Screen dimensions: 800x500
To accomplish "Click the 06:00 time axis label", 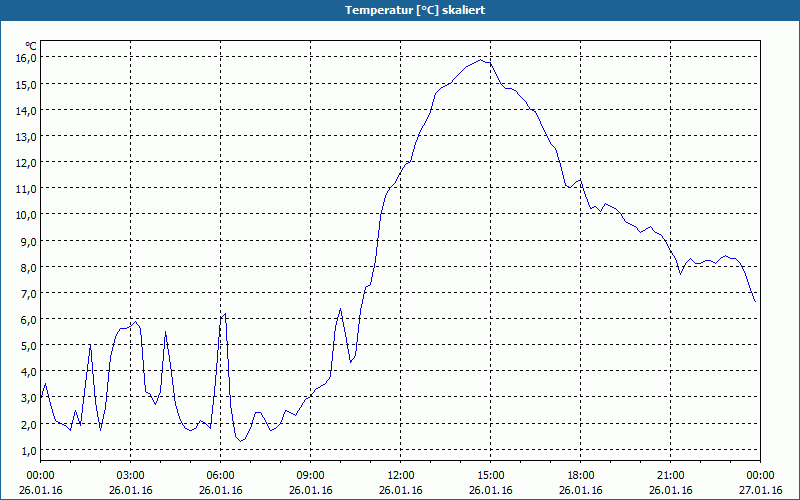I will coord(220,476).
